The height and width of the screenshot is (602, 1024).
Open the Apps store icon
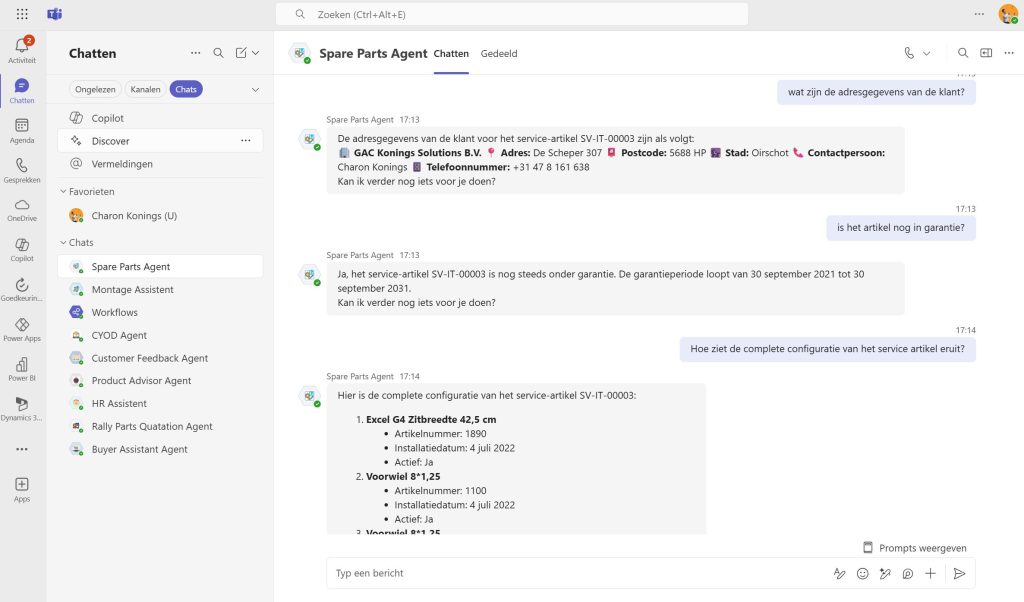click(x=22, y=489)
